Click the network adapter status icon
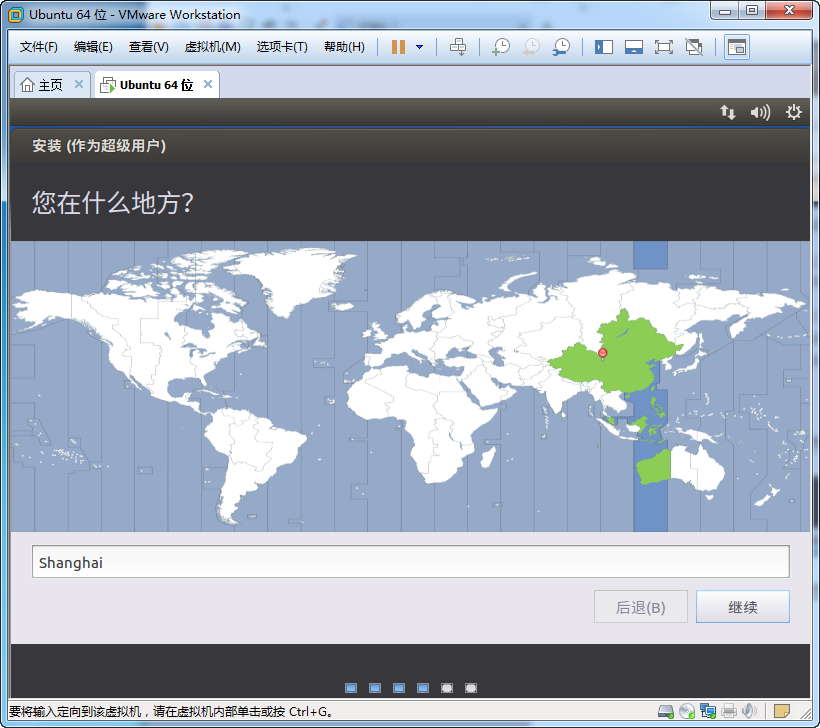Image resolution: width=820 pixels, height=728 pixels. pyautogui.click(x=708, y=711)
